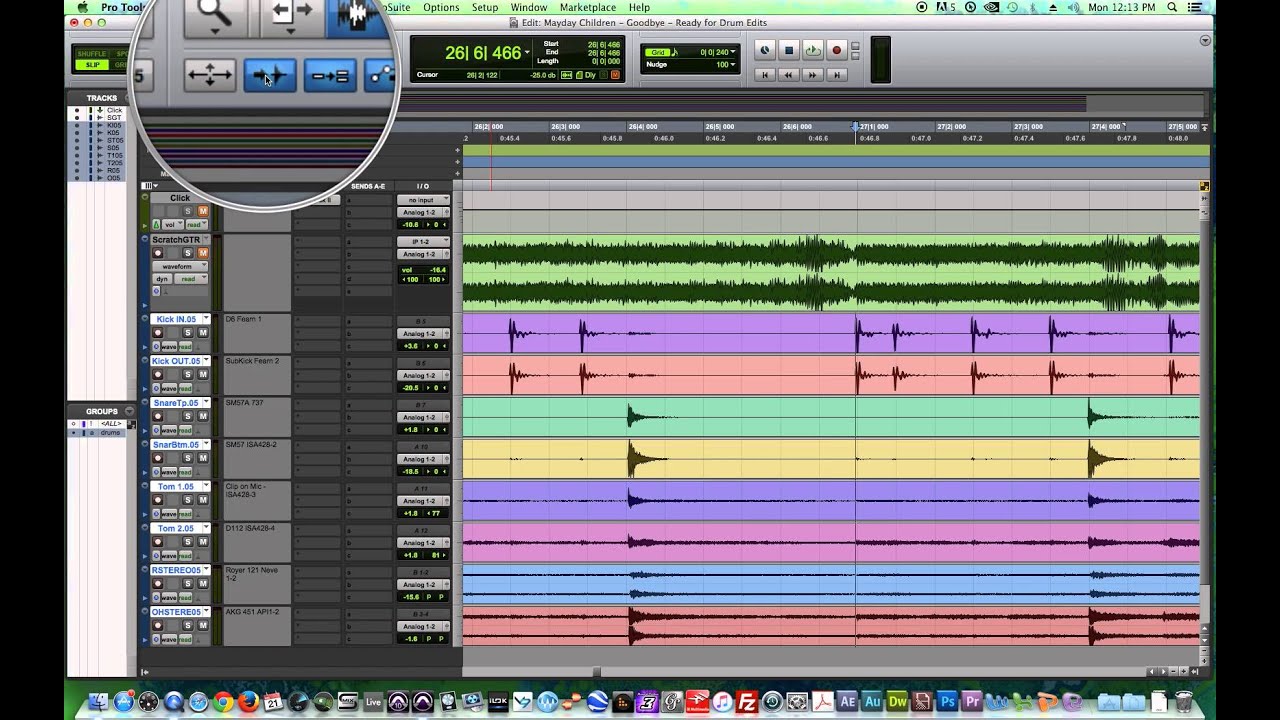
Task: Solo the SnarBtm.05 track
Action: click(x=187, y=458)
